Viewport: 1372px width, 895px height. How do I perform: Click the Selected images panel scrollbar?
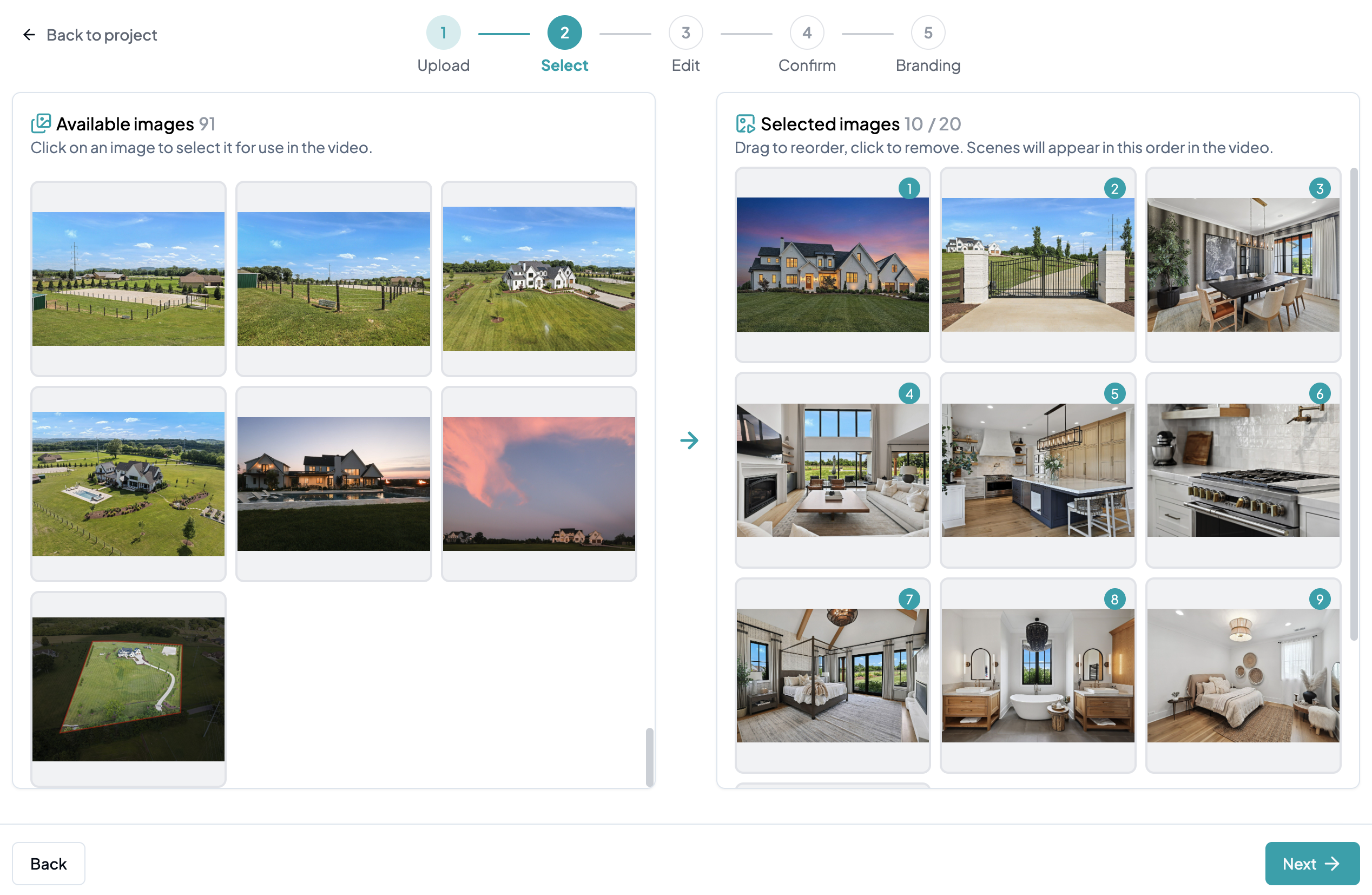pos(1353,404)
